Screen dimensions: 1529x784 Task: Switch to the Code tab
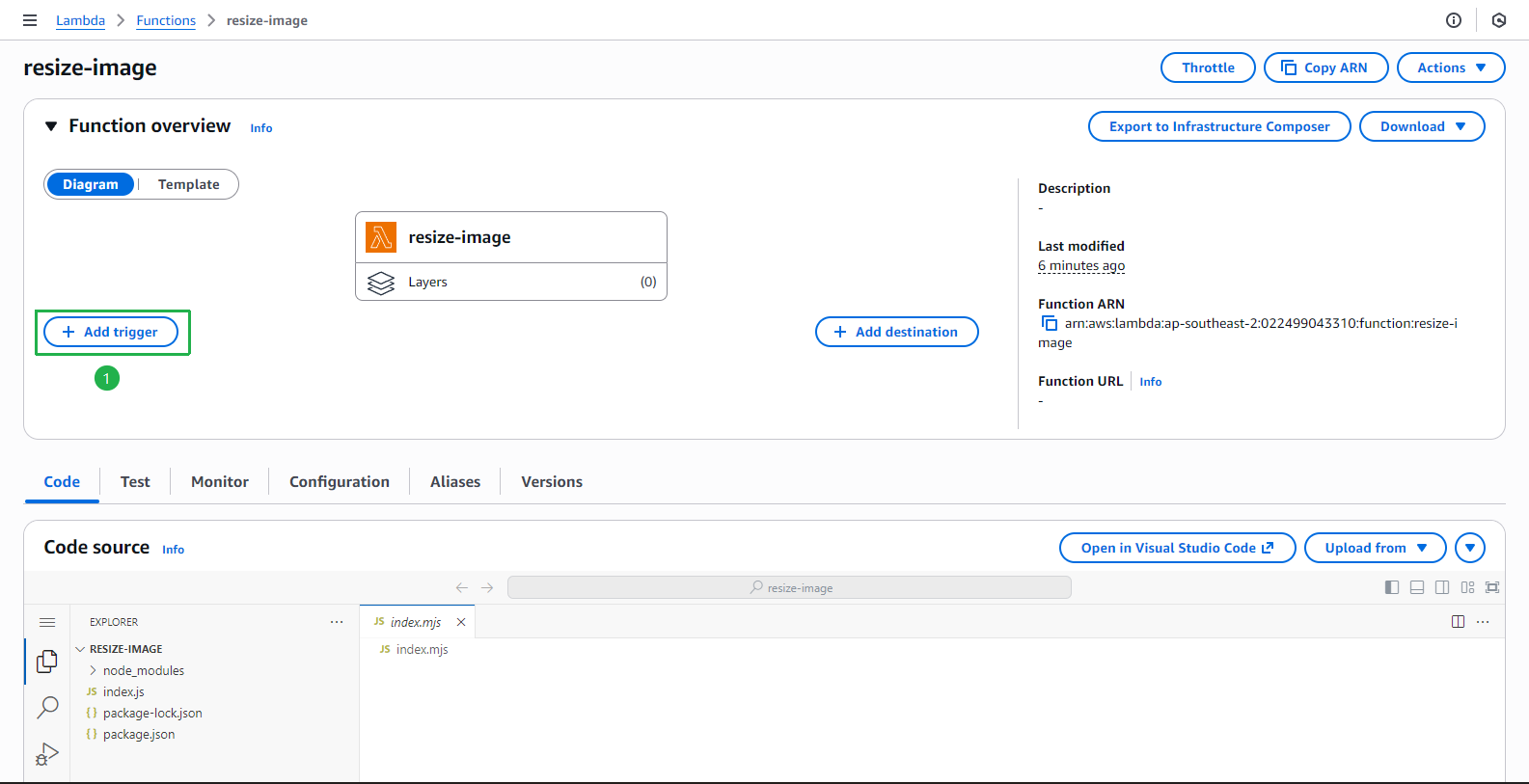click(62, 481)
